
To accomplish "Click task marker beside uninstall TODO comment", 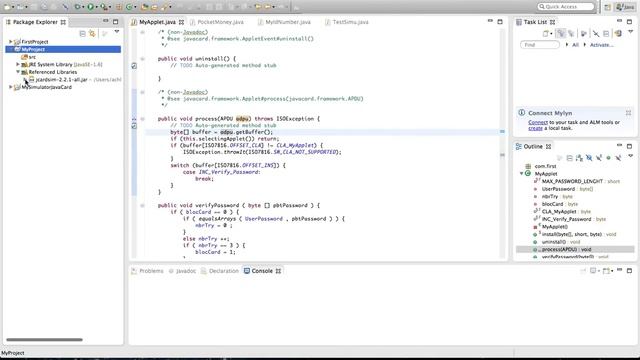I will 134,65.
